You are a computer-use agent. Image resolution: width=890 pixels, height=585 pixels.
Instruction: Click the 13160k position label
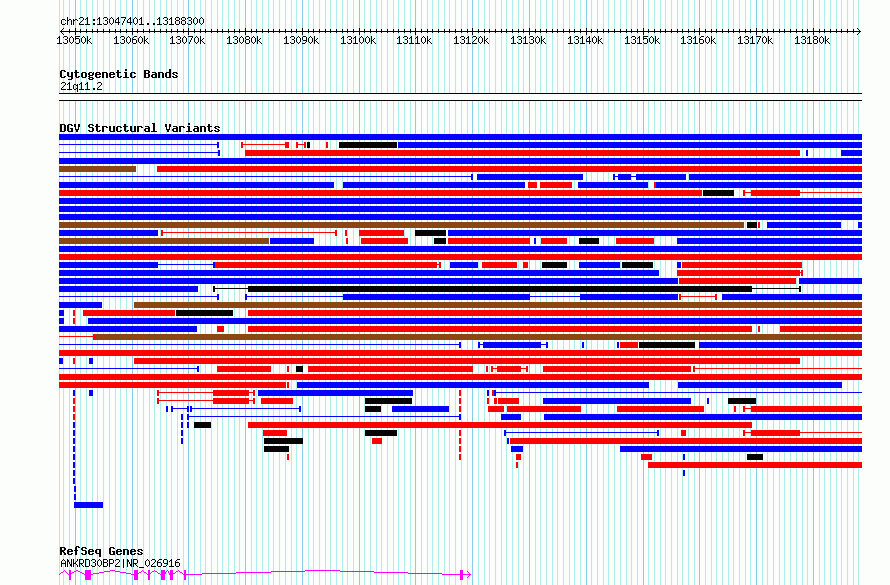click(x=698, y=40)
